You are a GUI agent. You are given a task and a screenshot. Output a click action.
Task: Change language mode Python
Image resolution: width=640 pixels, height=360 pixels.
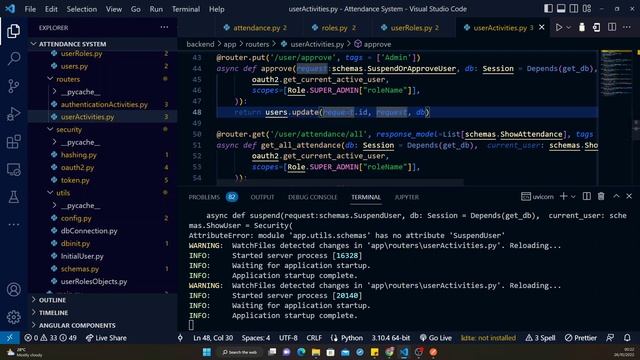click(351, 338)
